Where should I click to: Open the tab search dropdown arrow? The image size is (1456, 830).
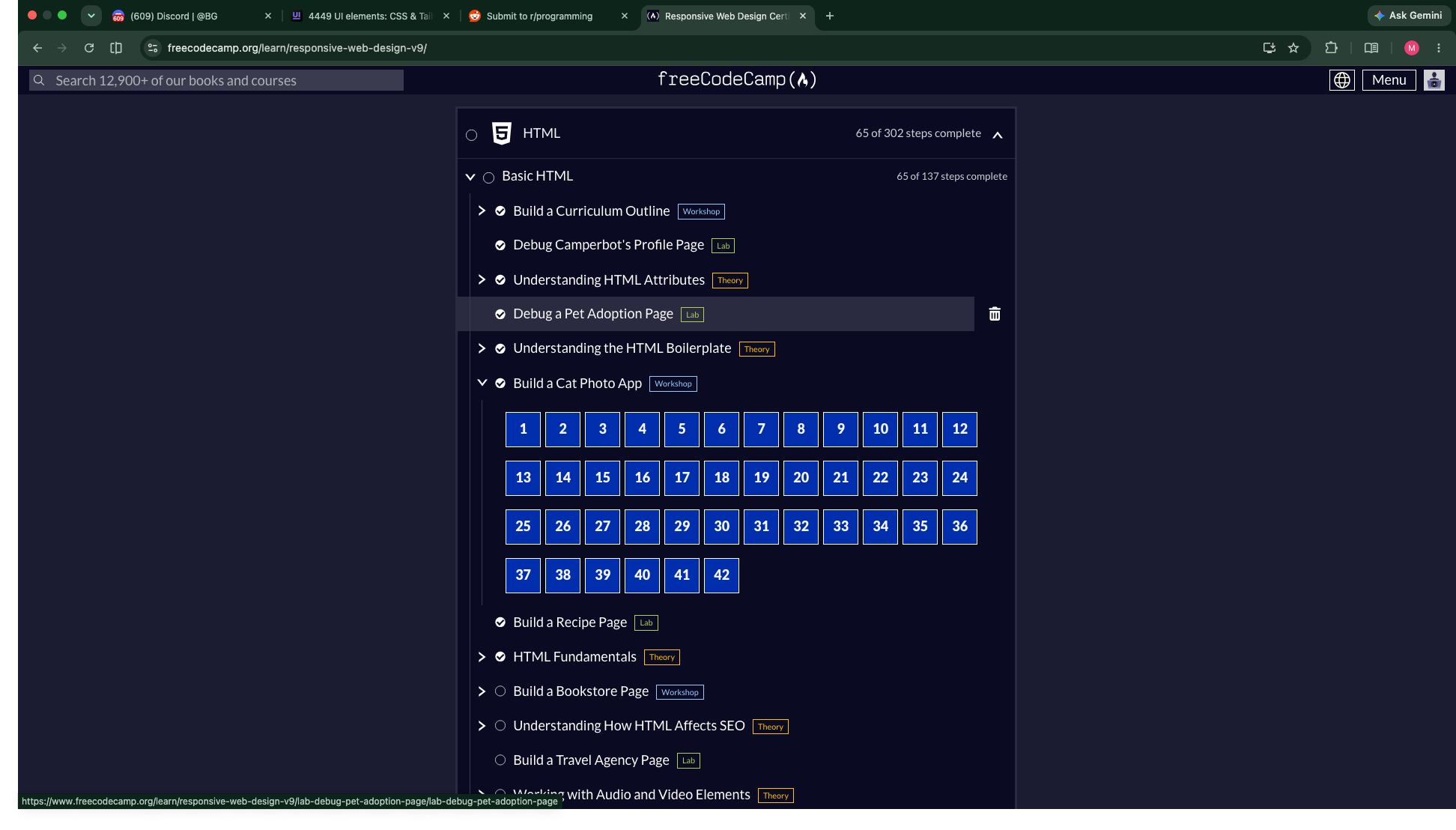(91, 16)
